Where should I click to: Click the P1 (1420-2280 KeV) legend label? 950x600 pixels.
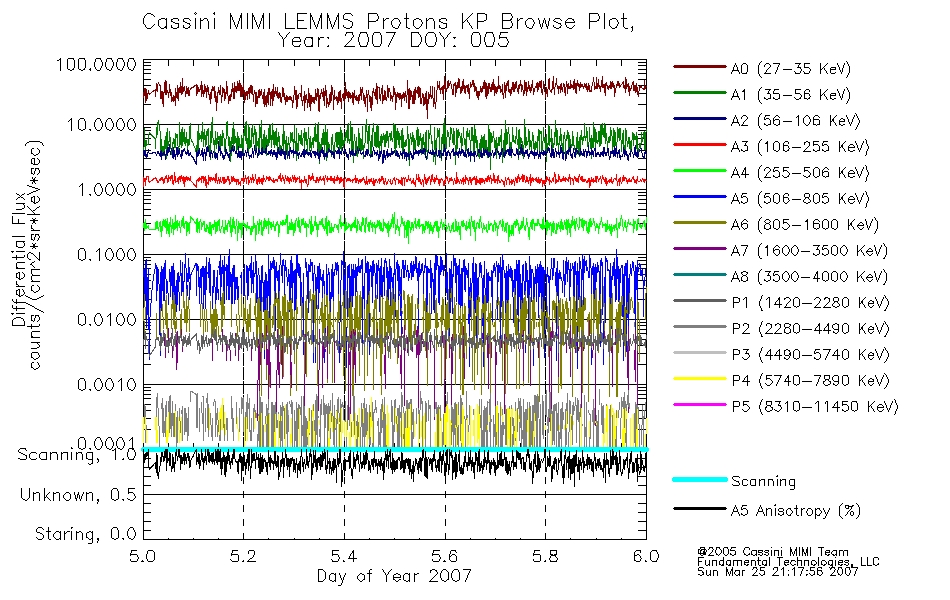coord(810,303)
